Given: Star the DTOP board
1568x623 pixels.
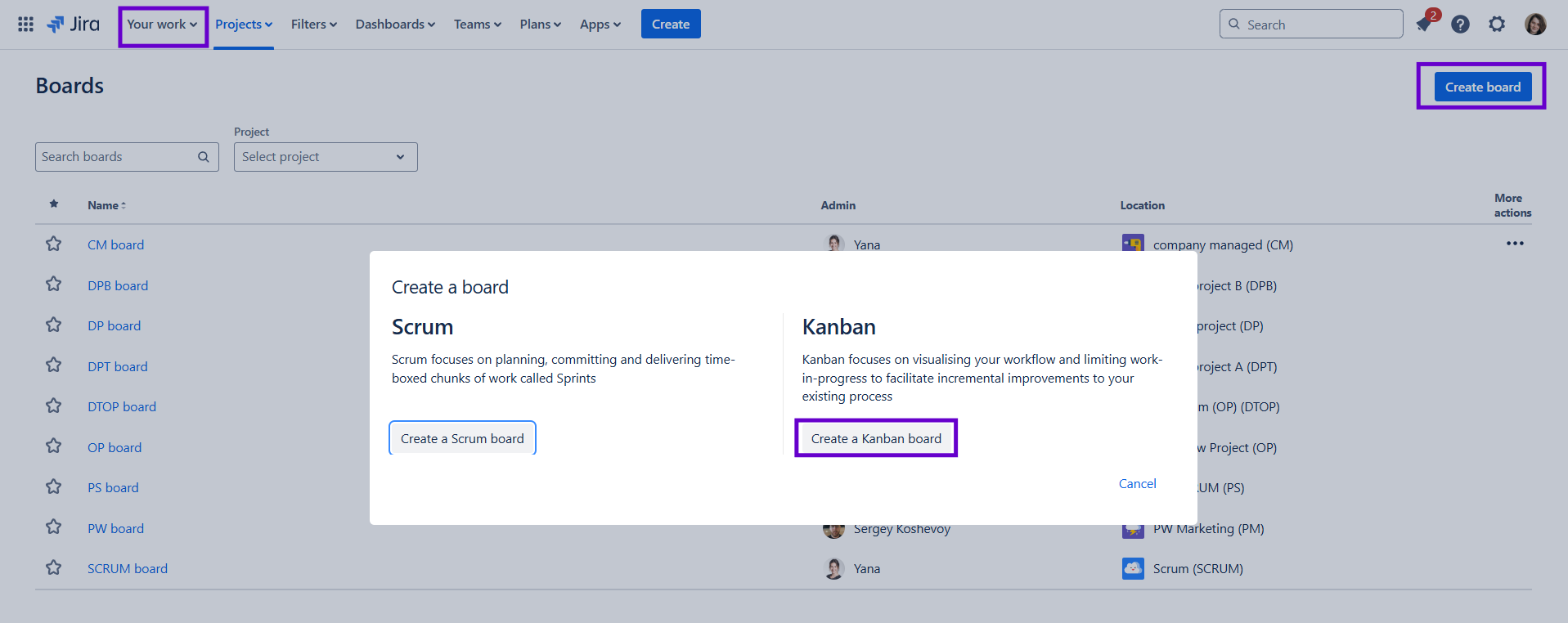Looking at the screenshot, I should (x=54, y=406).
